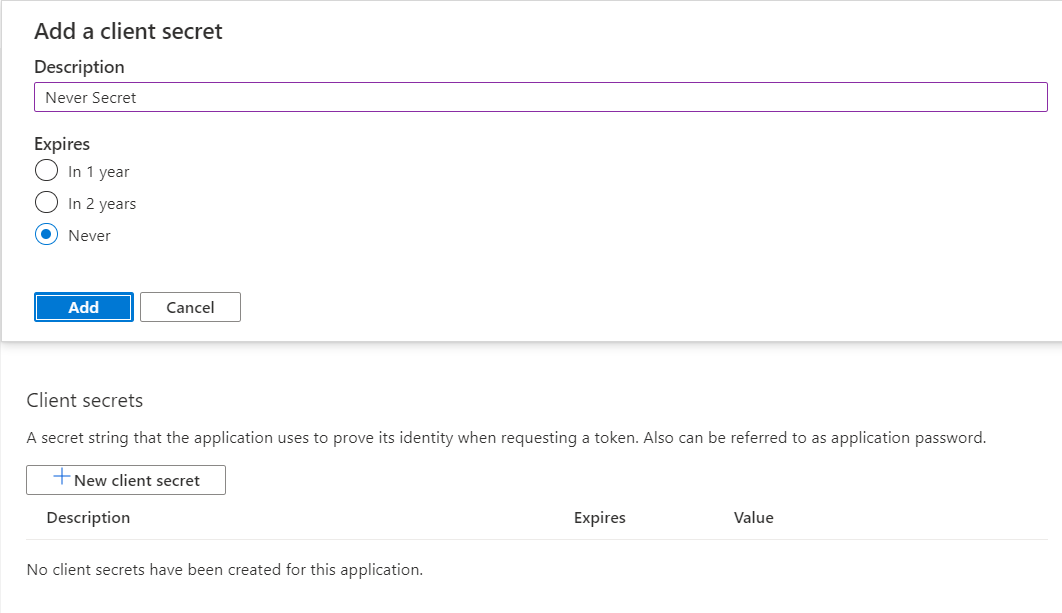
Task: Click the secret string explanation text
Action: pyautogui.click(x=506, y=438)
